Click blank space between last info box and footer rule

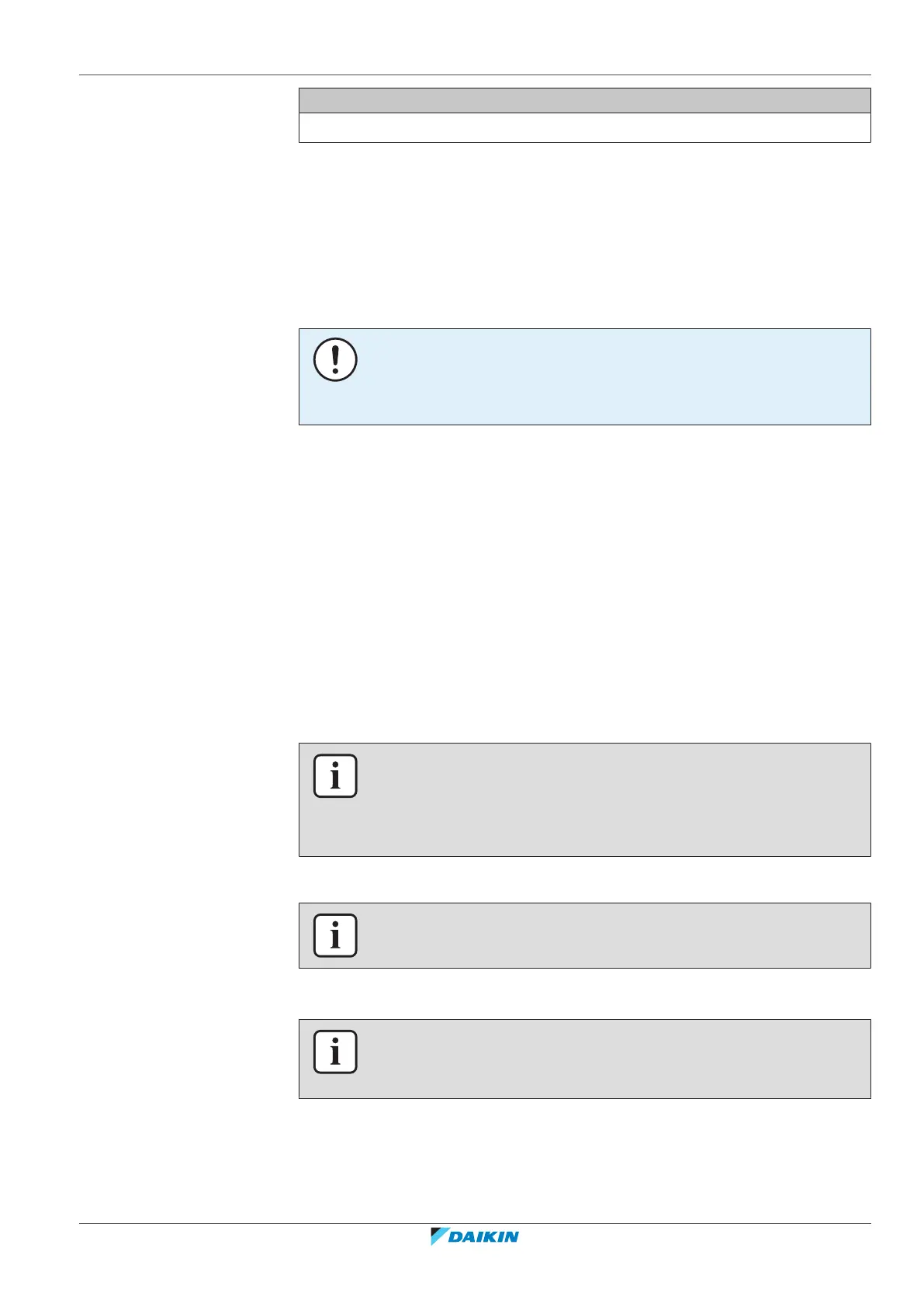(584, 1160)
